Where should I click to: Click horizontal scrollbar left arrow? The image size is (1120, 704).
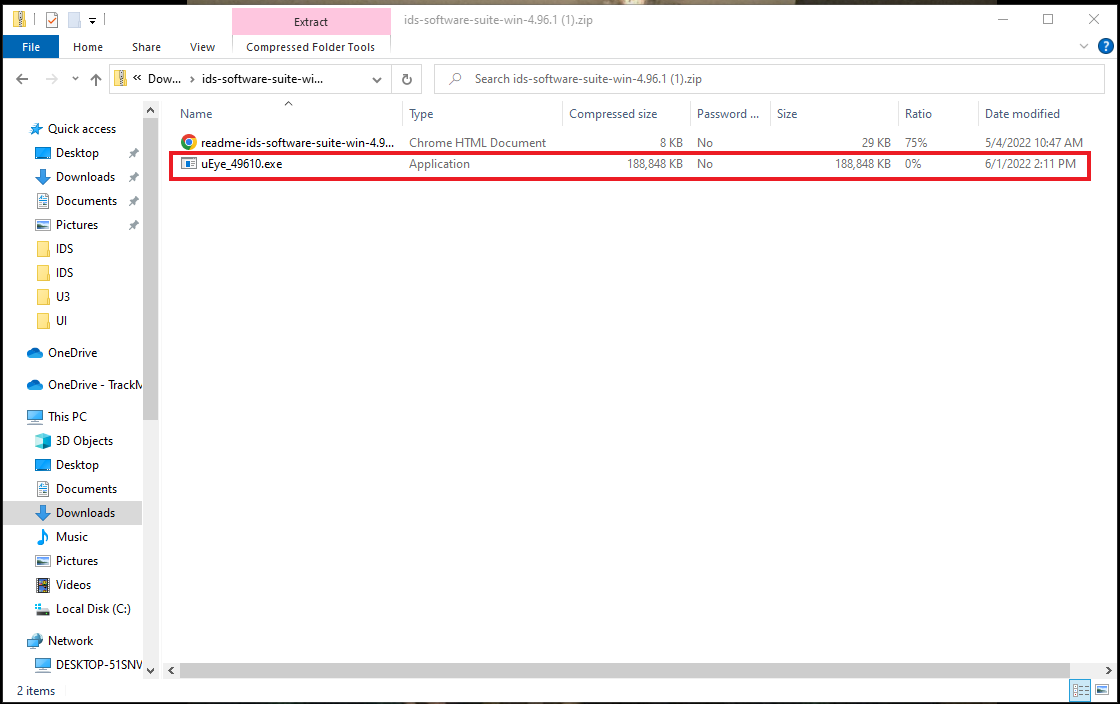tap(171, 670)
